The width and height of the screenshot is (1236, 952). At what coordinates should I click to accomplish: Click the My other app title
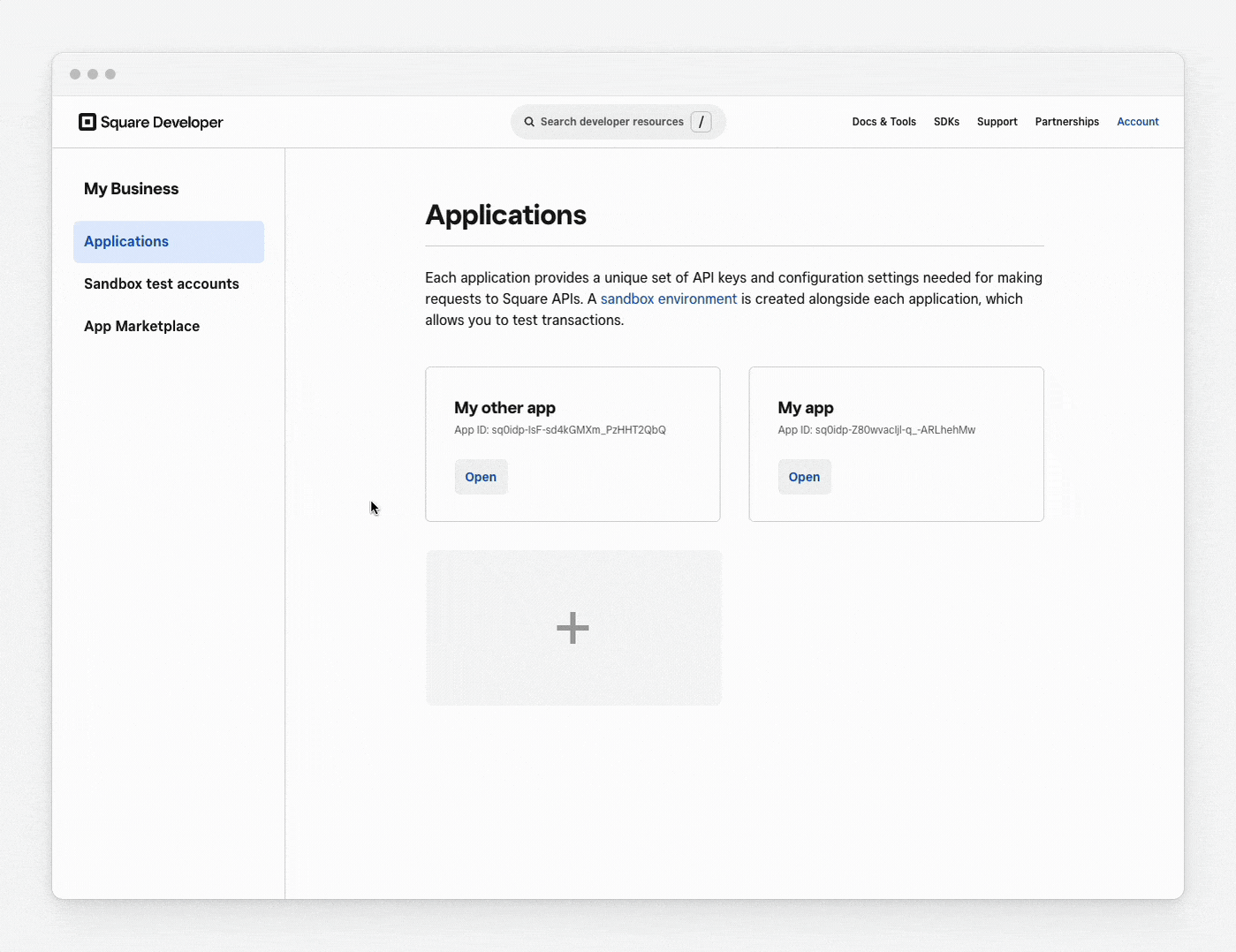click(504, 408)
